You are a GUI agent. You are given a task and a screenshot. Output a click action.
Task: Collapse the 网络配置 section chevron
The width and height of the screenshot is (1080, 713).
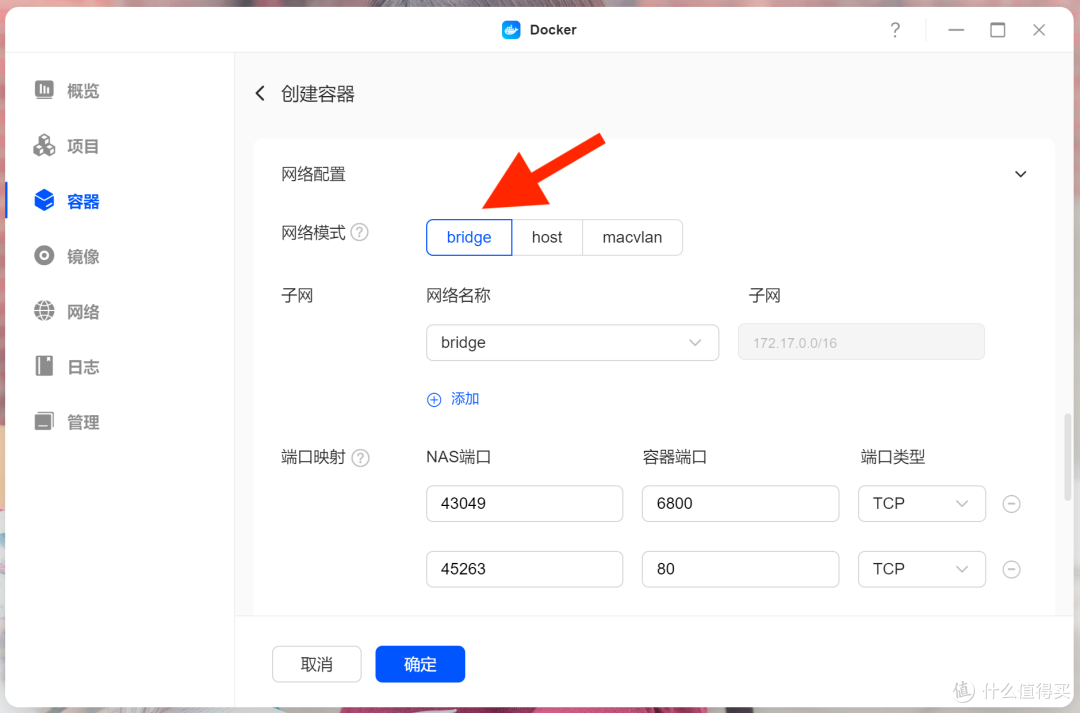point(1020,174)
